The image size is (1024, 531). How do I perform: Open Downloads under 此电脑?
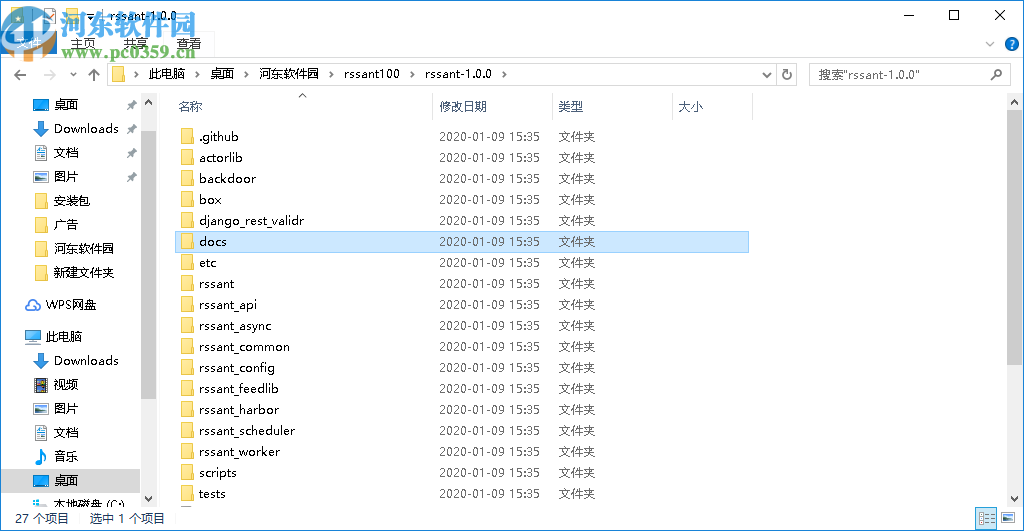pyautogui.click(x=86, y=361)
